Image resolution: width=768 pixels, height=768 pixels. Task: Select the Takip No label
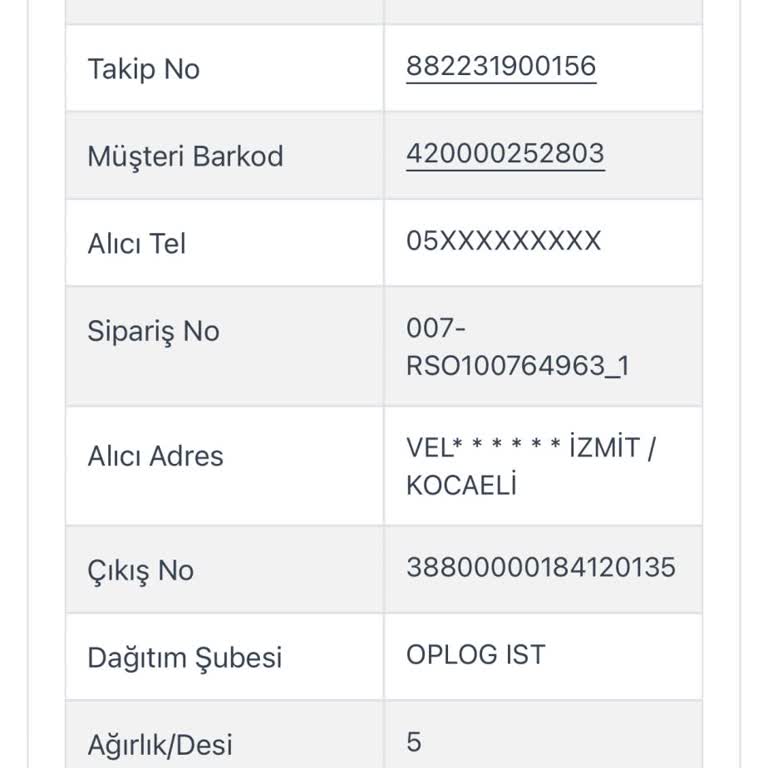click(144, 69)
